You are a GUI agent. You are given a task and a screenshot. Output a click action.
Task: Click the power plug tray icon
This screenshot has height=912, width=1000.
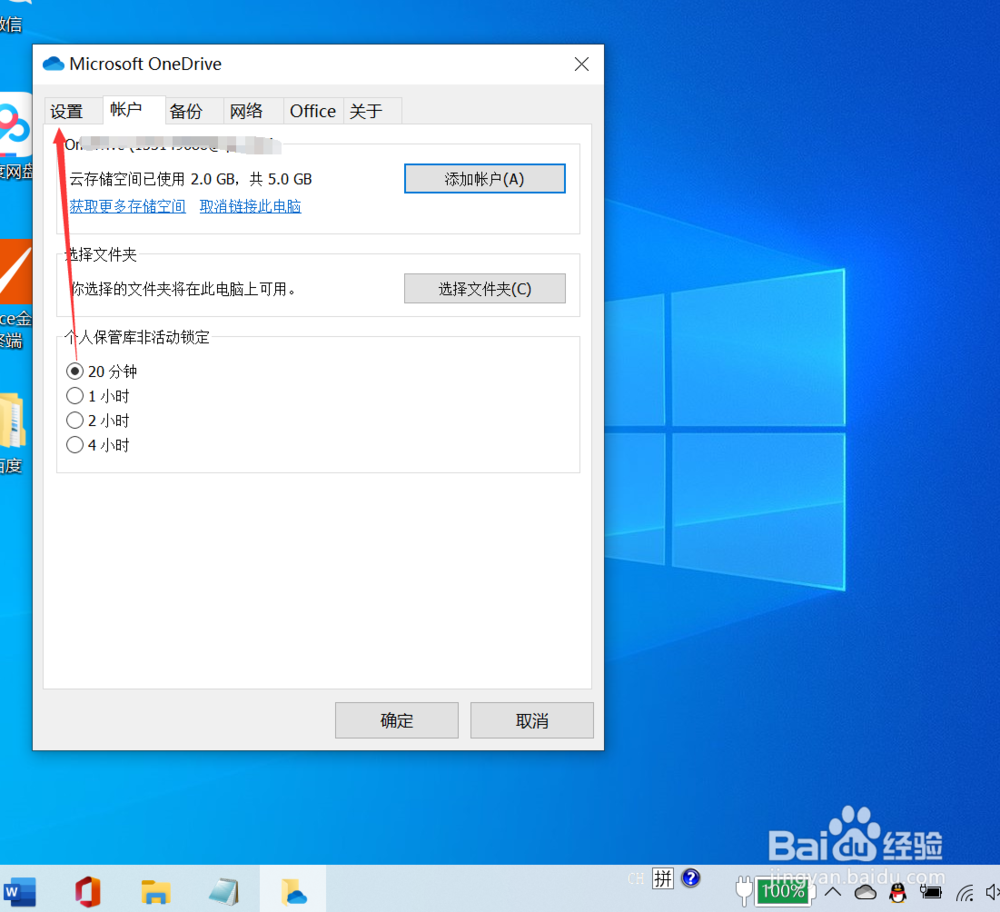coord(744,890)
